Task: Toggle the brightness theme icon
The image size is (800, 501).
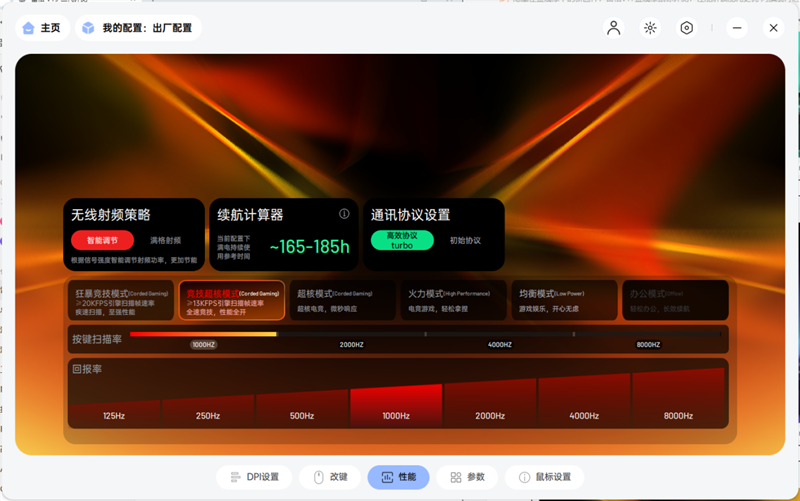Action: (x=650, y=28)
